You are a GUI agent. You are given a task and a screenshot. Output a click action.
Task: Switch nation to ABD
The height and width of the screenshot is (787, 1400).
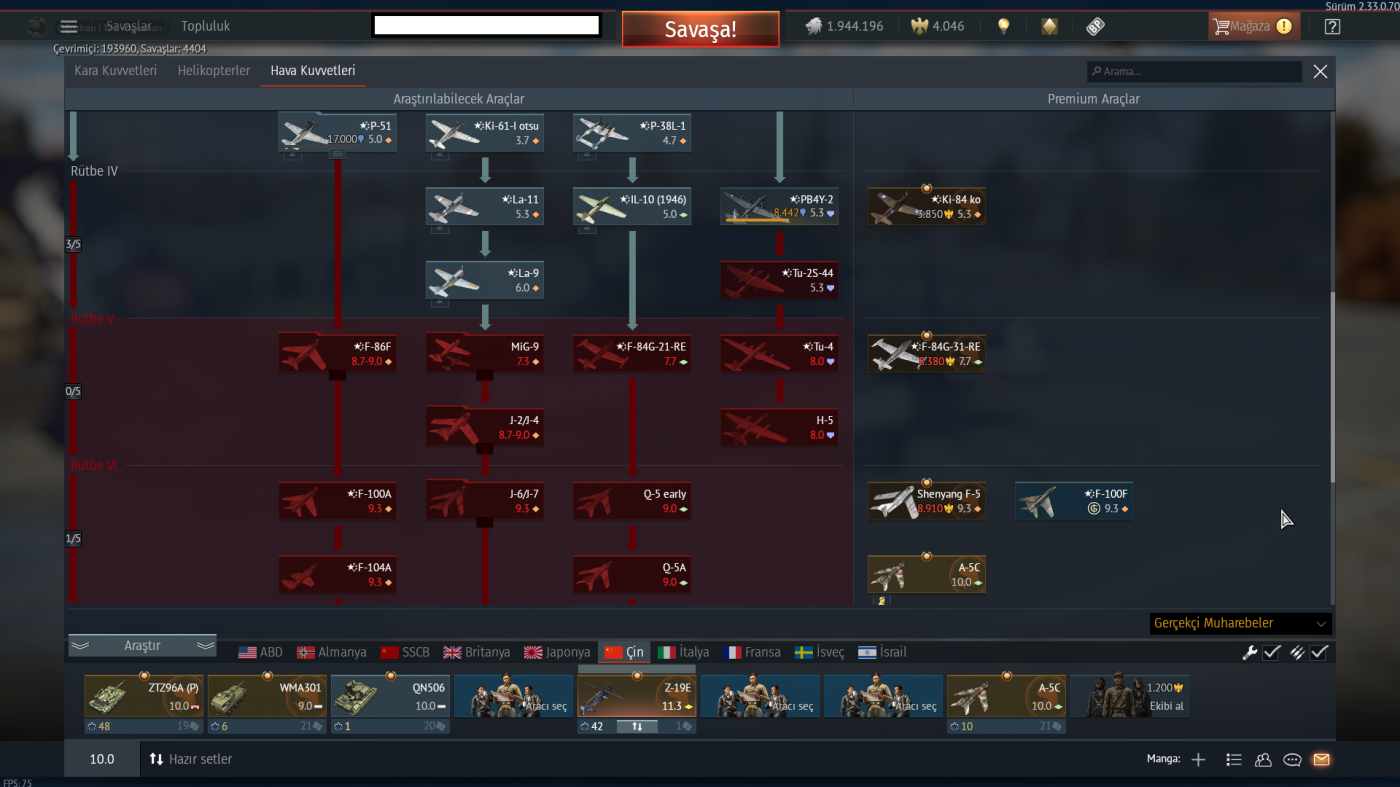(x=260, y=652)
